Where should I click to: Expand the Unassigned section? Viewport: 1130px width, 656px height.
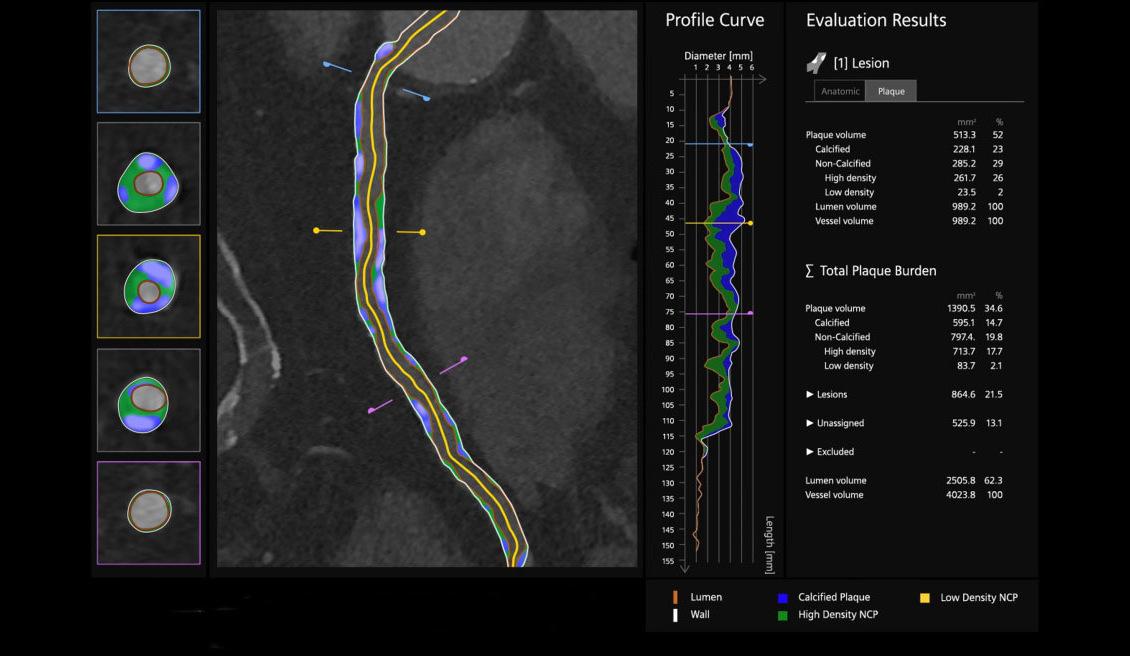(x=810, y=423)
